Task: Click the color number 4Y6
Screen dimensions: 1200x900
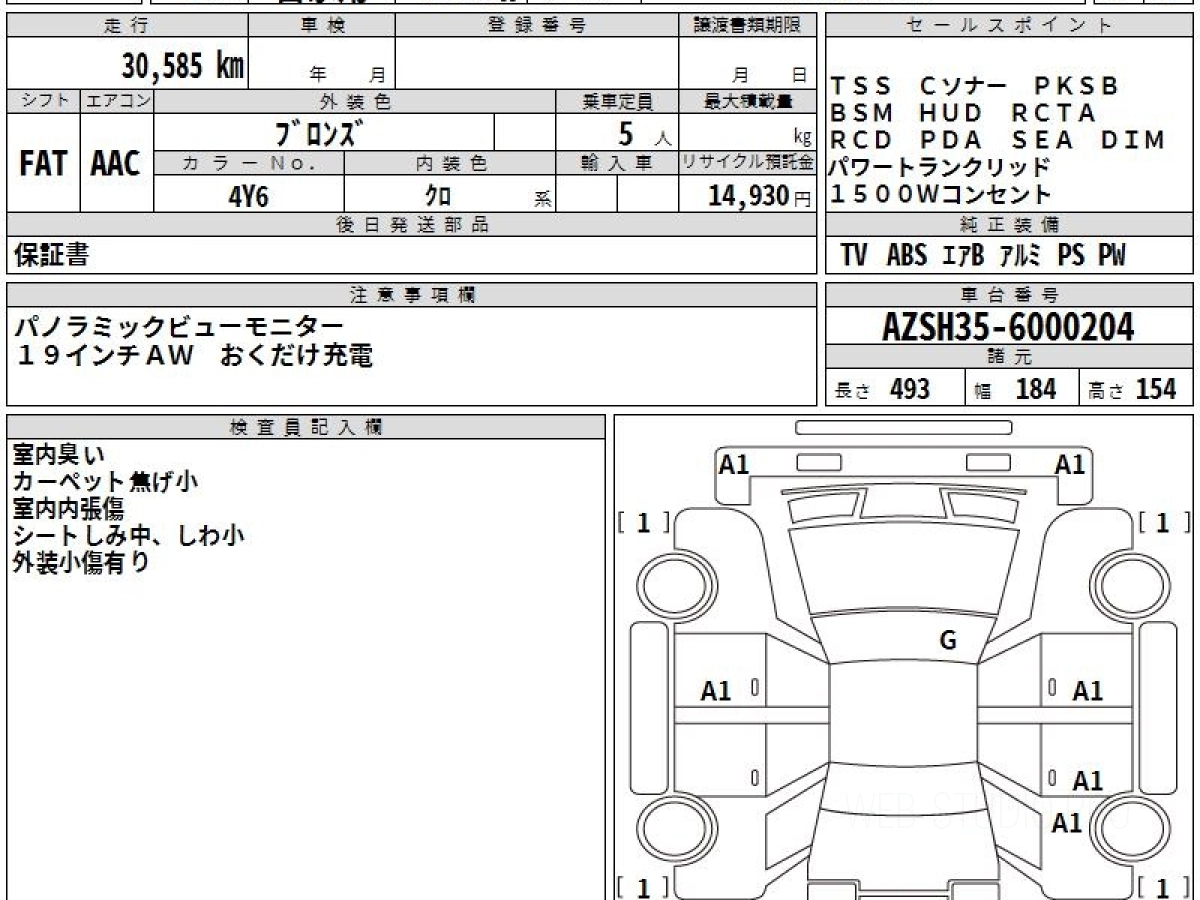Action: pyautogui.click(x=248, y=196)
